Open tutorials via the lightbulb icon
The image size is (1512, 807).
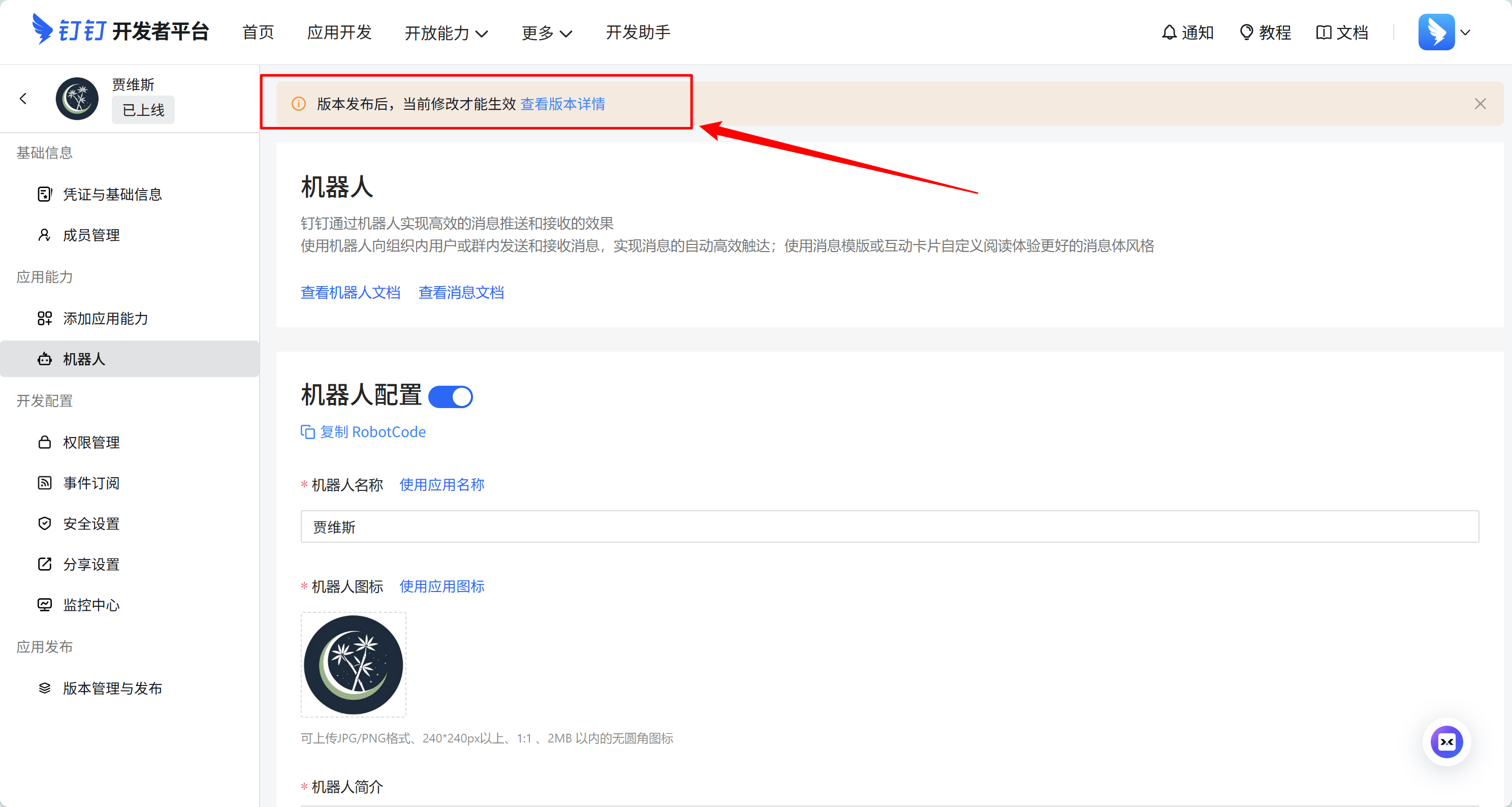click(1246, 33)
